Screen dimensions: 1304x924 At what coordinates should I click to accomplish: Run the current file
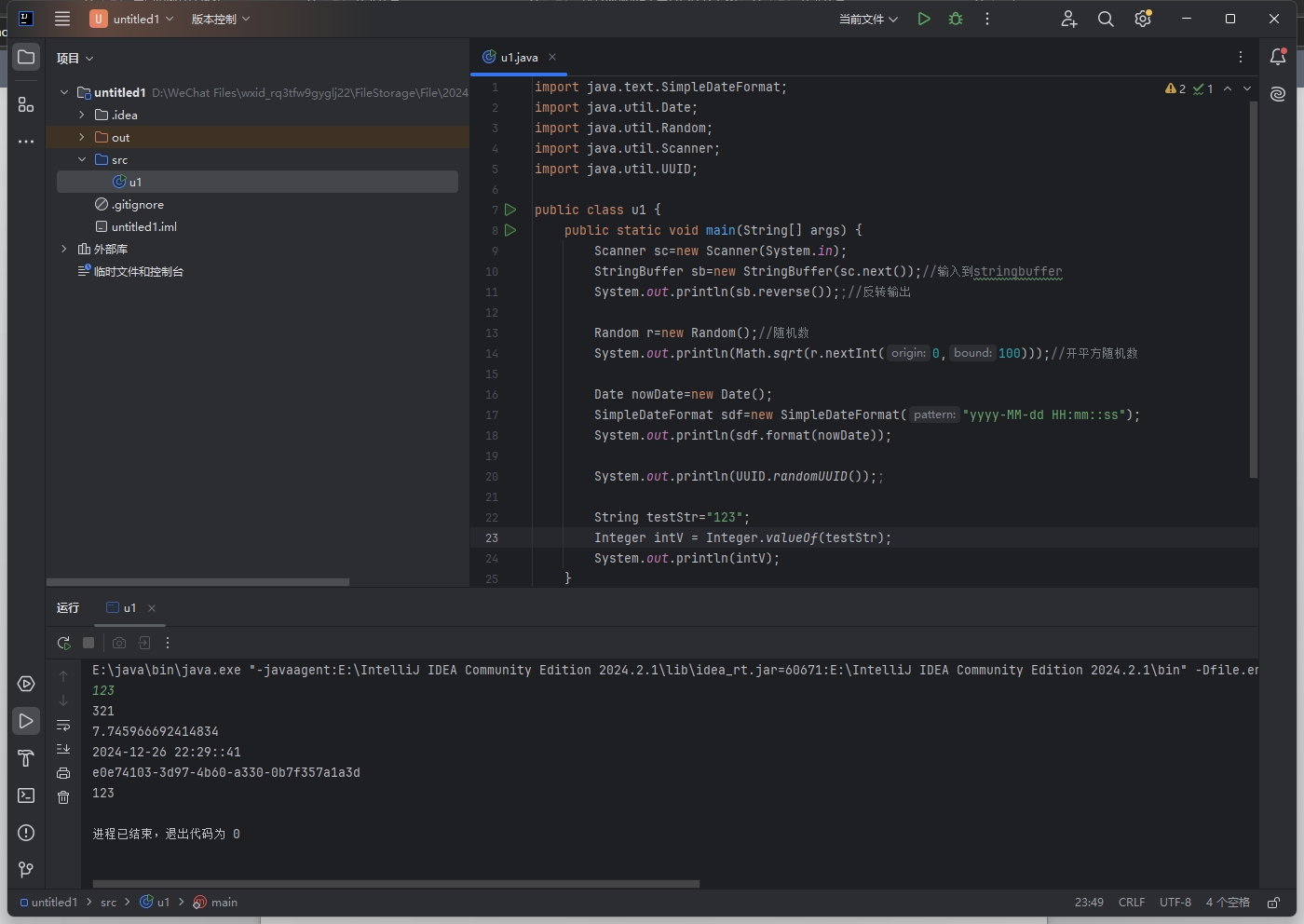[924, 19]
